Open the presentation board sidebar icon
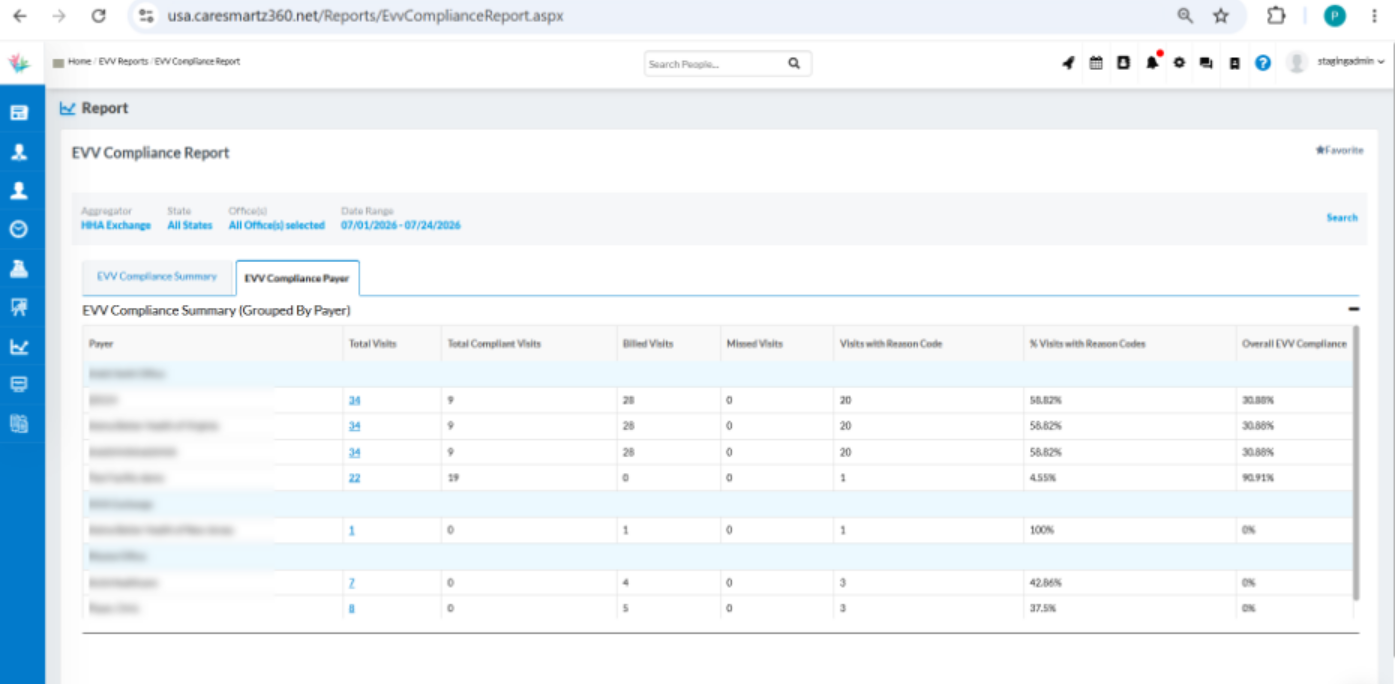Viewport: 1395px width, 684px height. coord(19,307)
